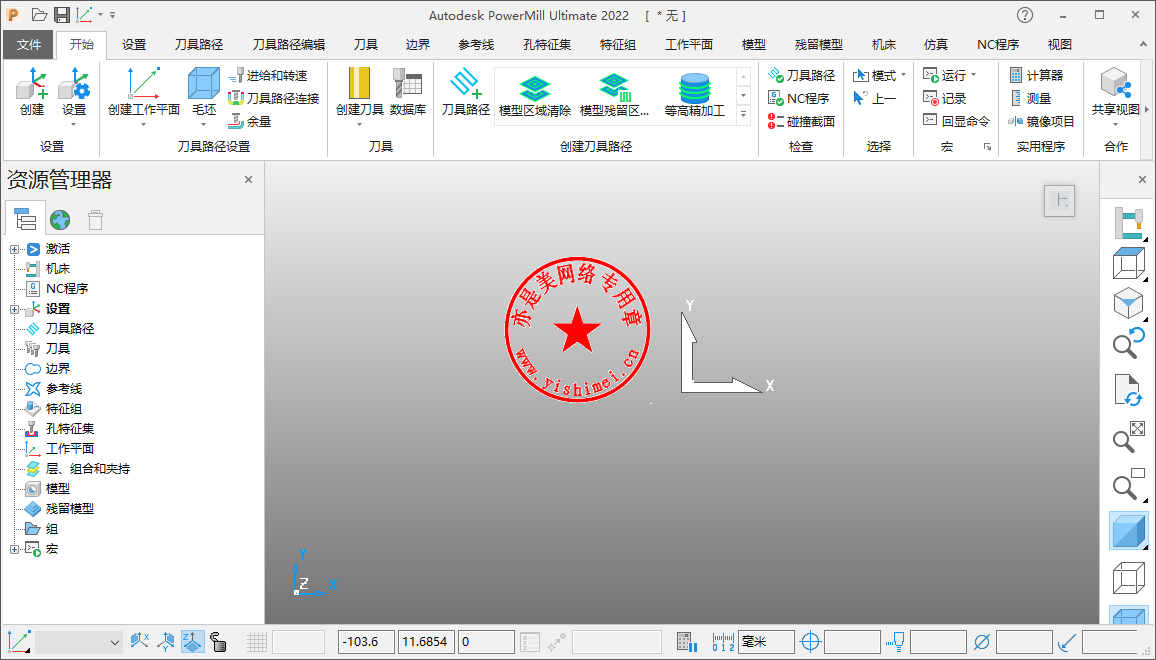Click 回显命令 macro option
Screen dimensions: 1156x660
pos(956,121)
